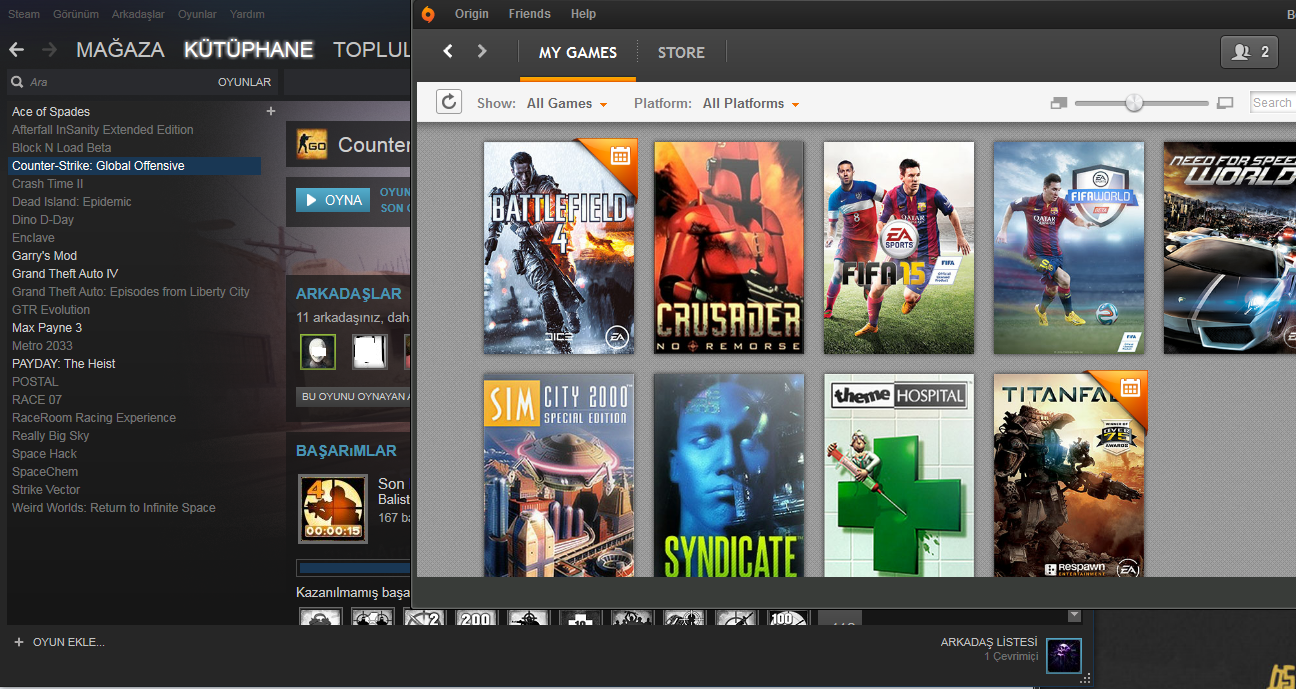Open Origin friends list button showing 2
This screenshot has height=689, width=1296.
[x=1250, y=52]
